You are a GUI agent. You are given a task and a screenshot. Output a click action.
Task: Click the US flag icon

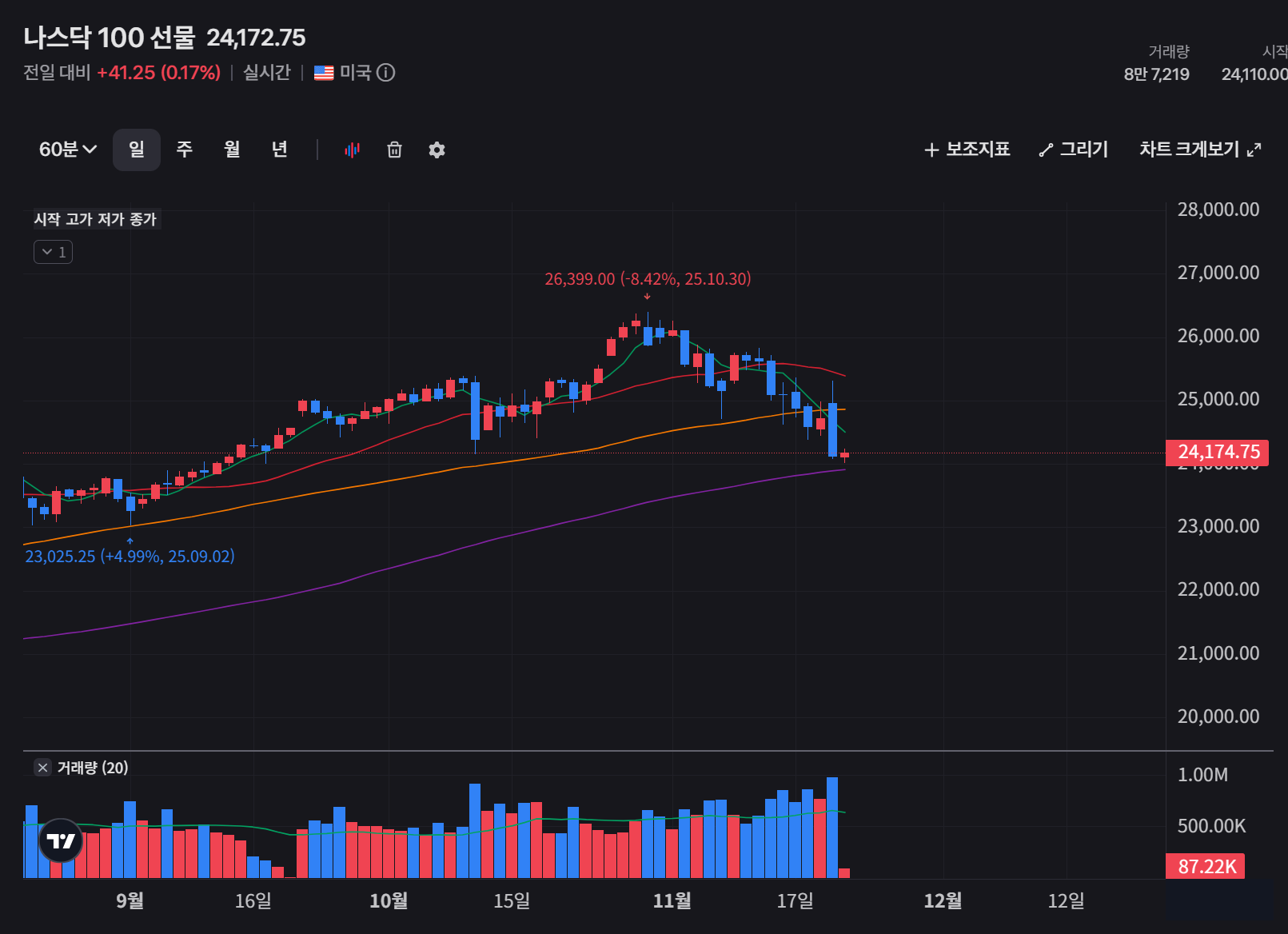pos(324,73)
